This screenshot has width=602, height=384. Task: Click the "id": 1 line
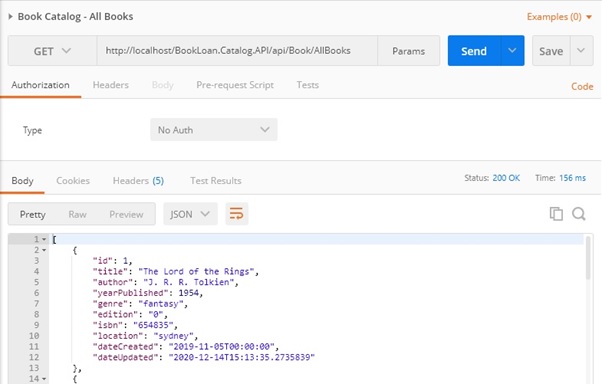coord(112,261)
